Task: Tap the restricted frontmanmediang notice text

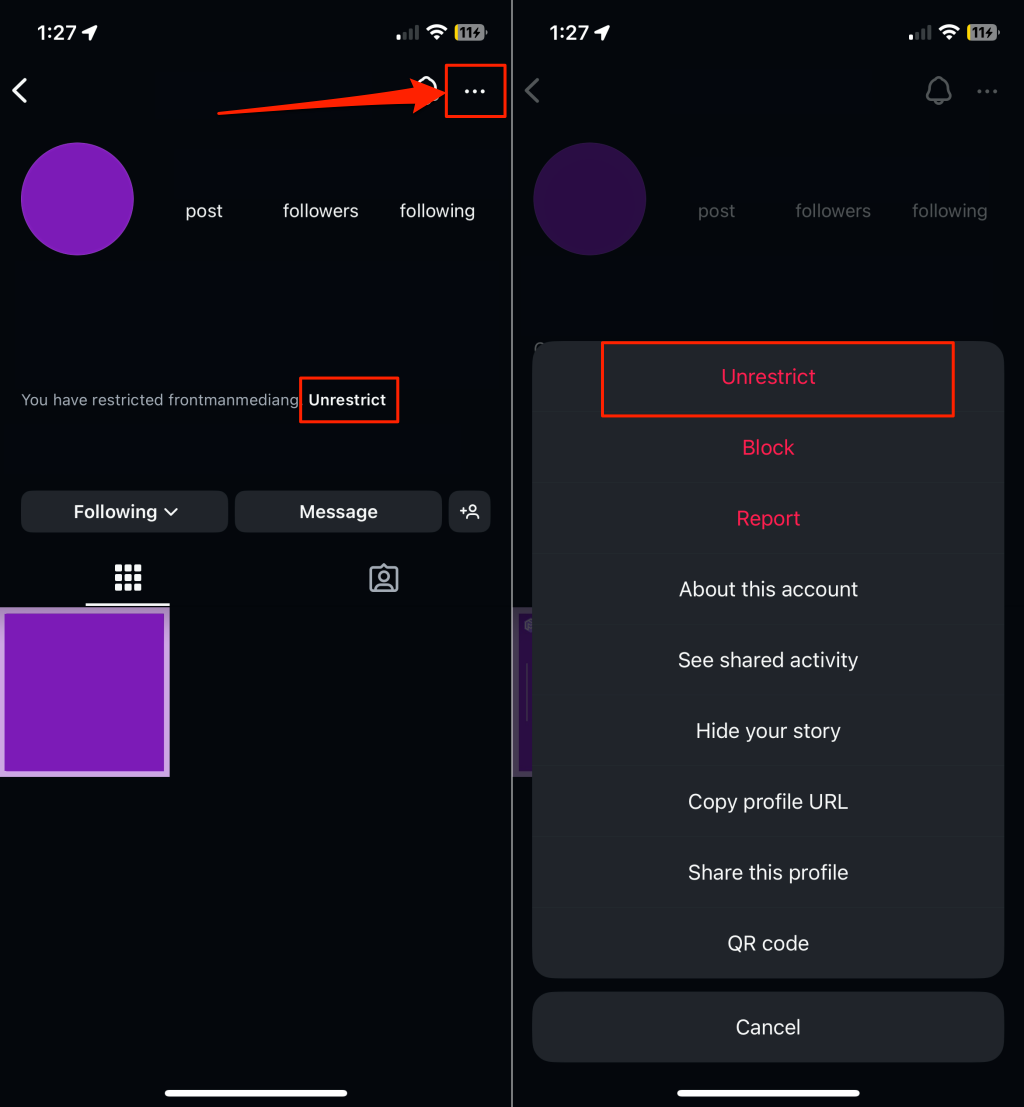Action: tap(160, 400)
